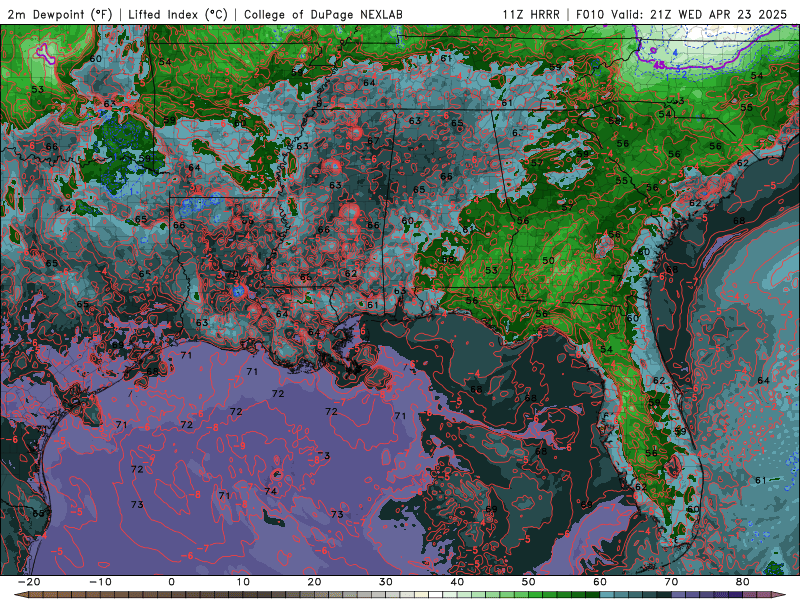
Task: Click the "11Z HRRR" model run text
Action: [x=531, y=14]
